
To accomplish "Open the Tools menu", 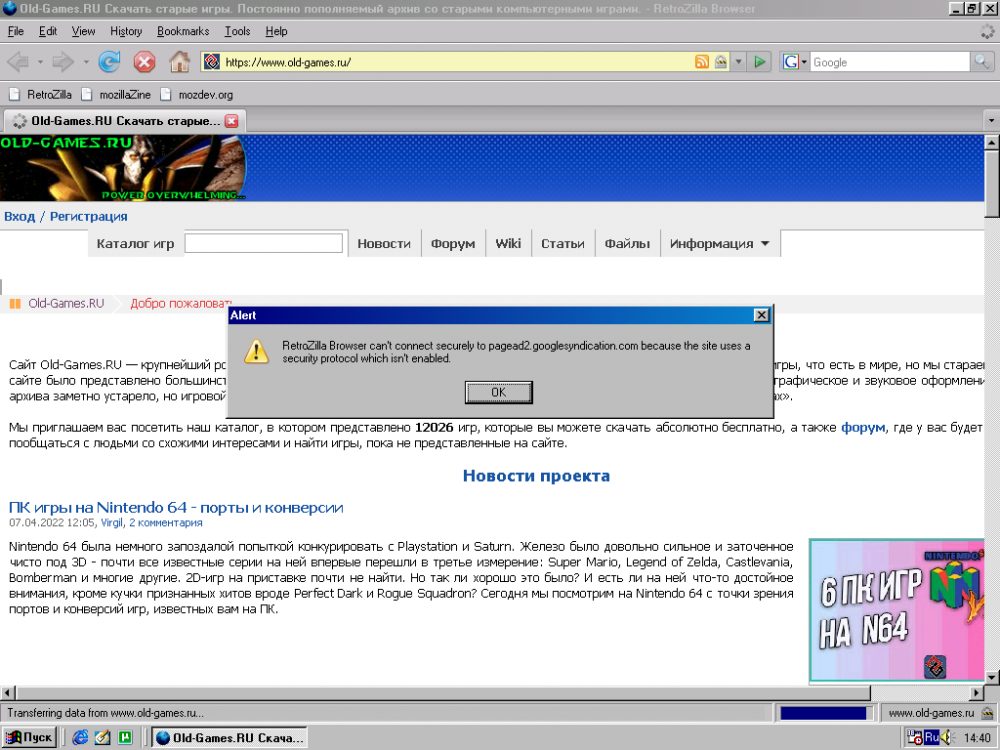I will click(237, 31).
